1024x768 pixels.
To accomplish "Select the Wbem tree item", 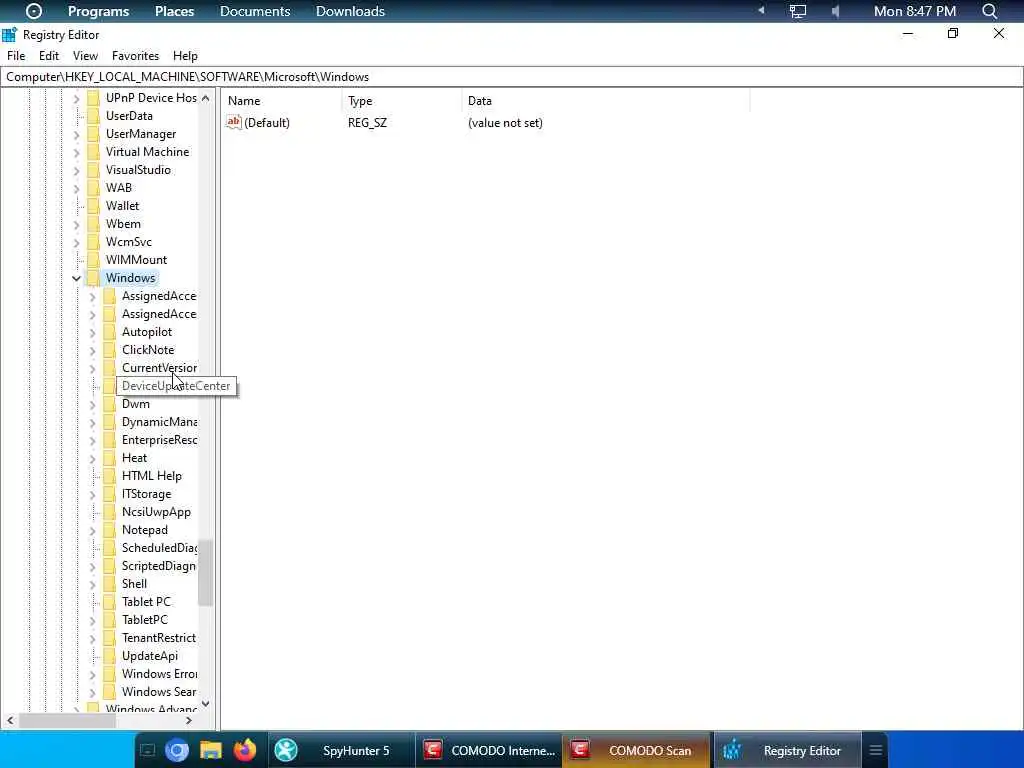I will tap(123, 224).
